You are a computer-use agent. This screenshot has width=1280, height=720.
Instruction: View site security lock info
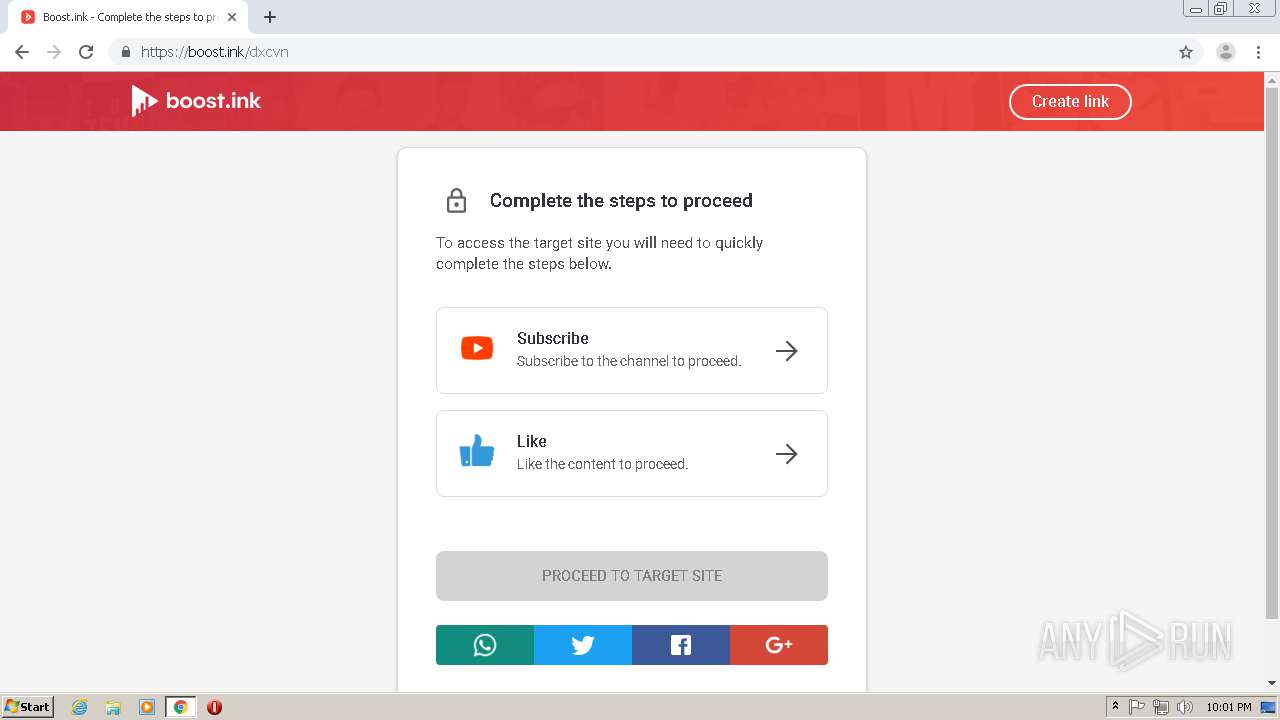pos(126,52)
